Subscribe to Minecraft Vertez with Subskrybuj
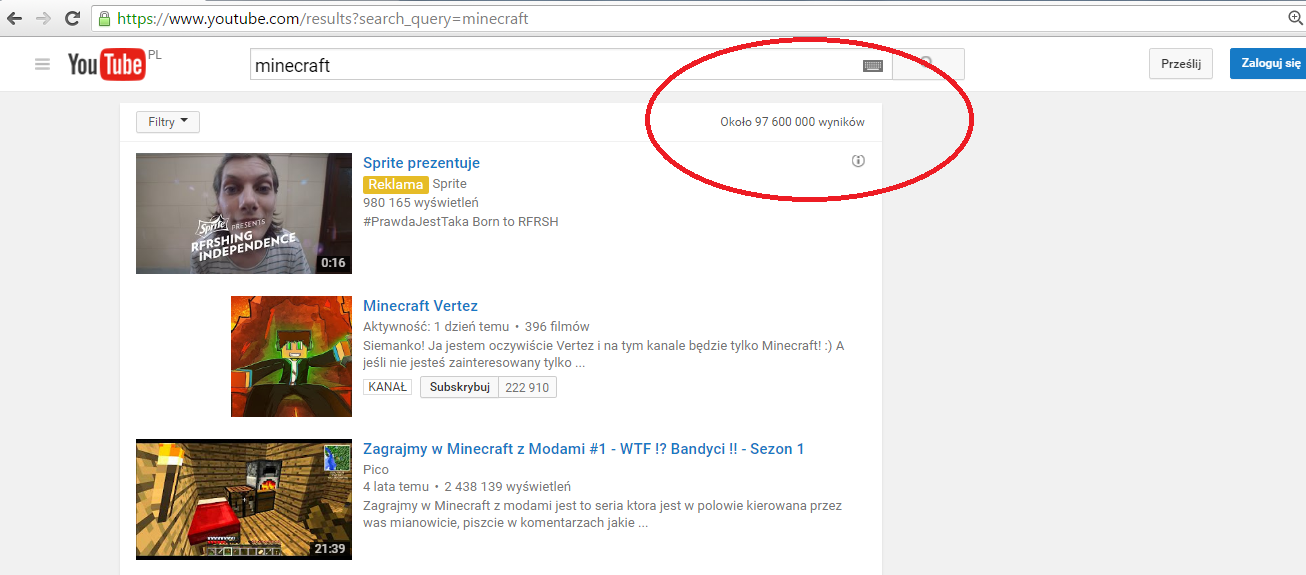 pos(459,387)
